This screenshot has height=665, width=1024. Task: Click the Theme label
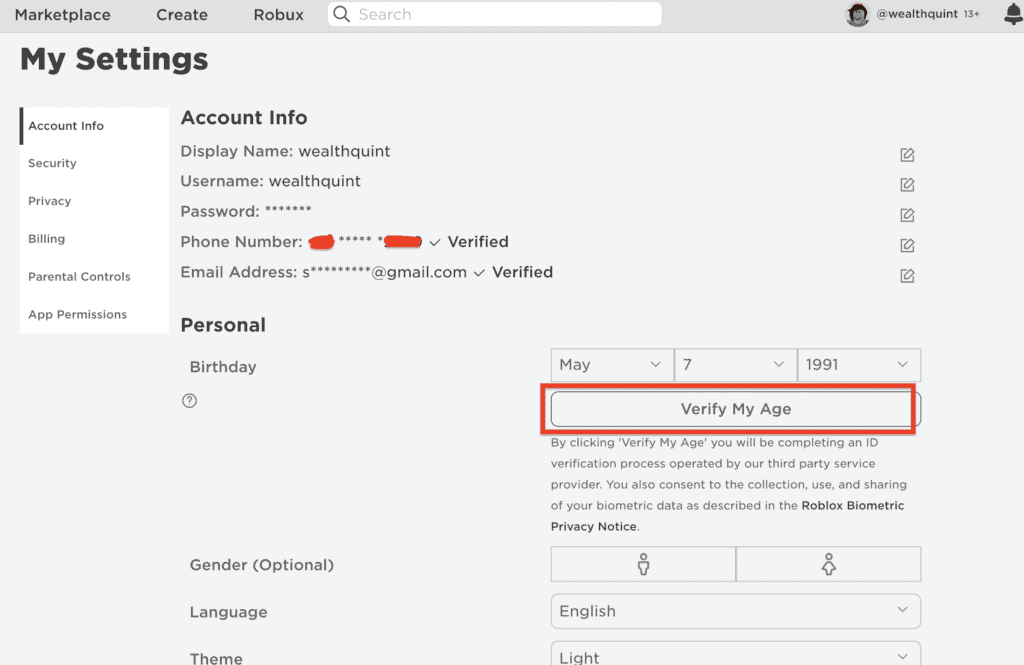216,658
